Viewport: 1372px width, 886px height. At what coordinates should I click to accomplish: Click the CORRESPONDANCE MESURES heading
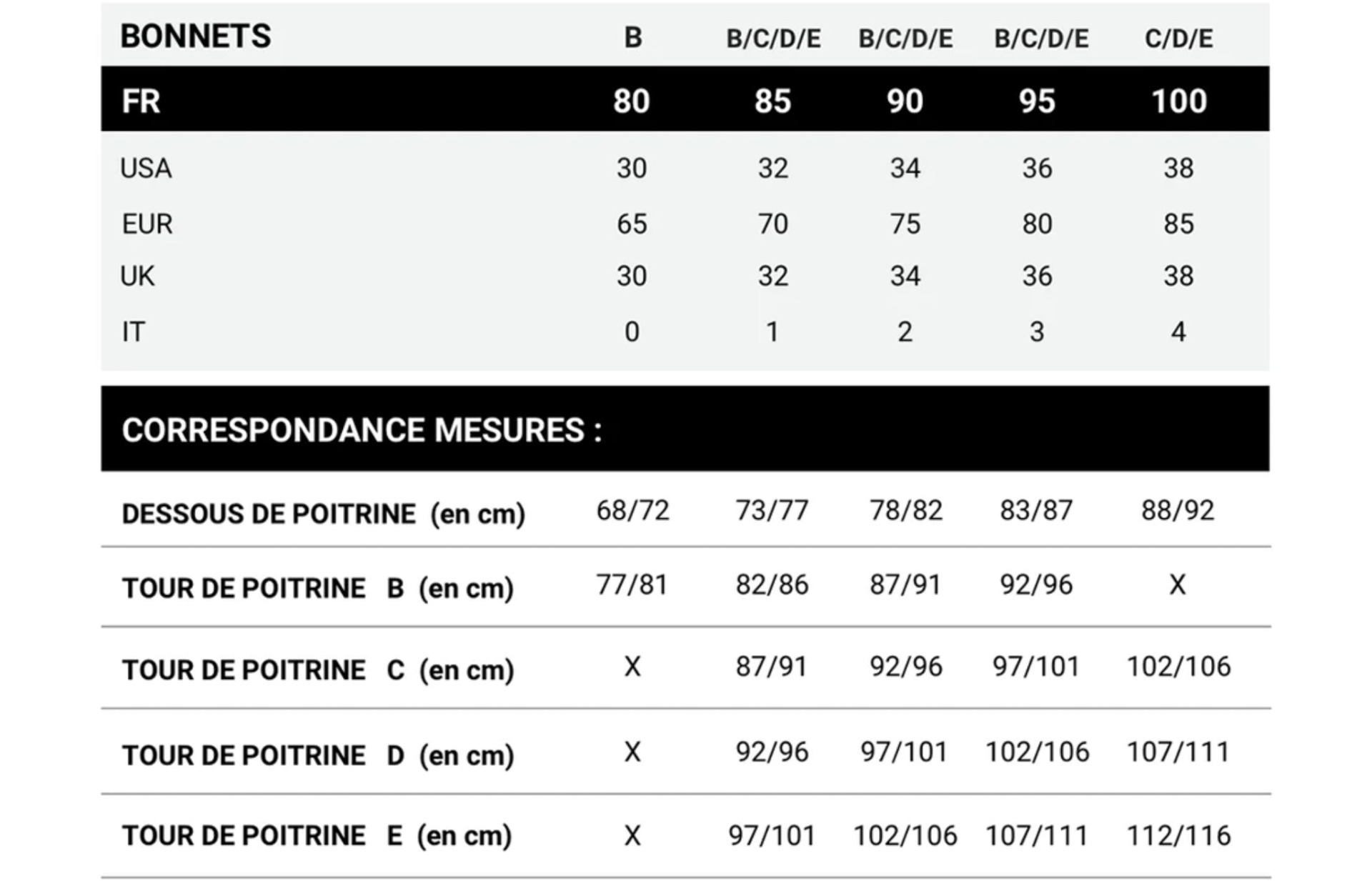coord(362,430)
